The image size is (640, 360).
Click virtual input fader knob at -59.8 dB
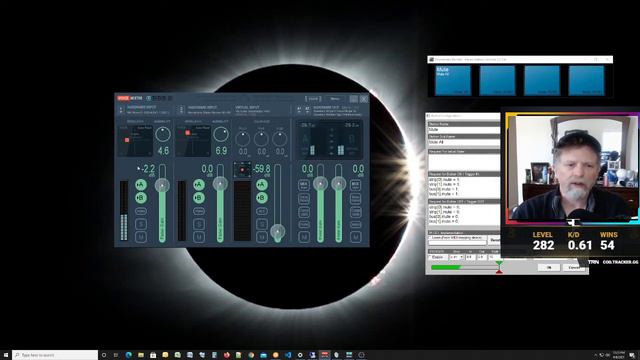point(278,232)
